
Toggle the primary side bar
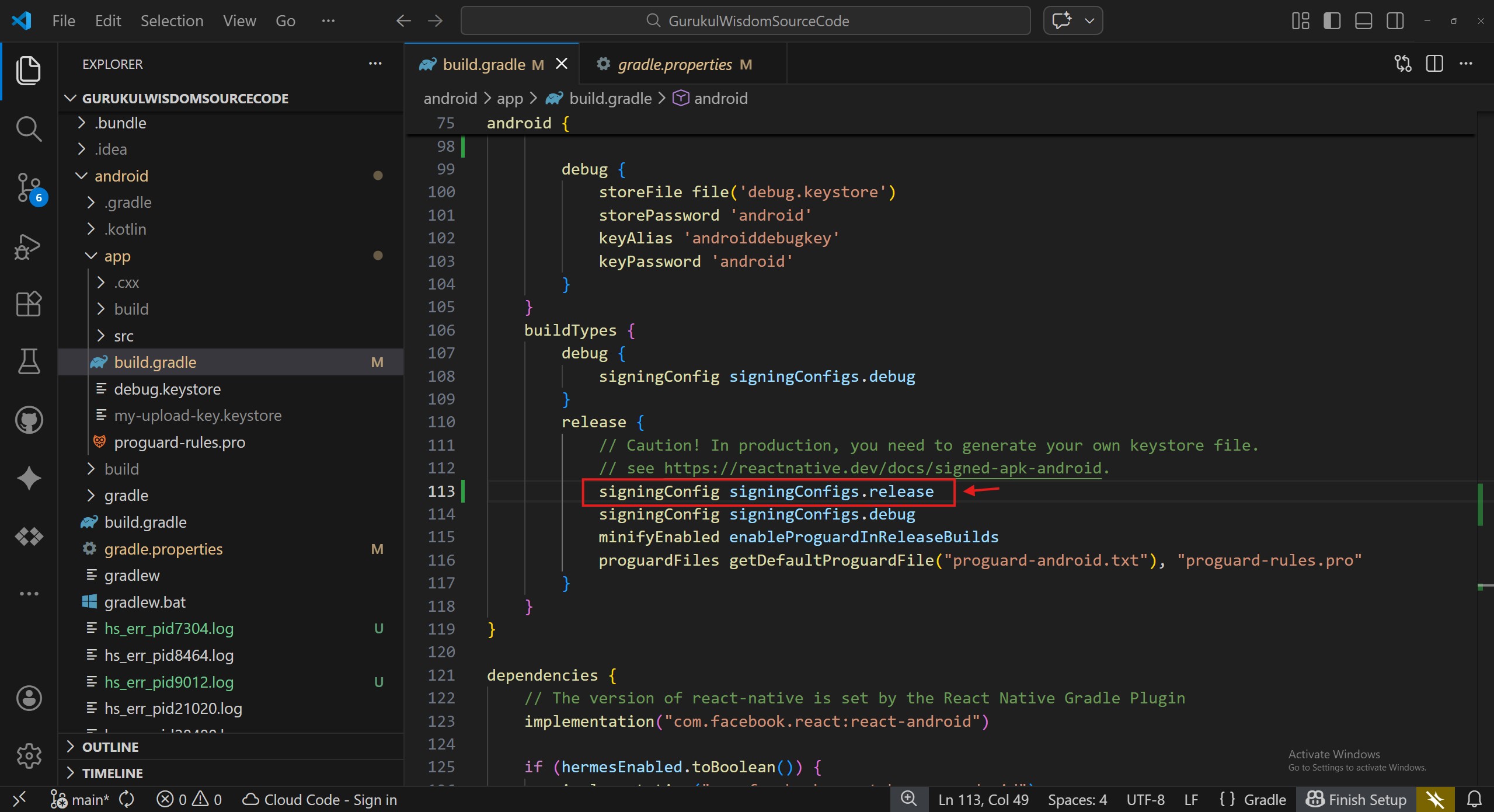(x=1332, y=21)
